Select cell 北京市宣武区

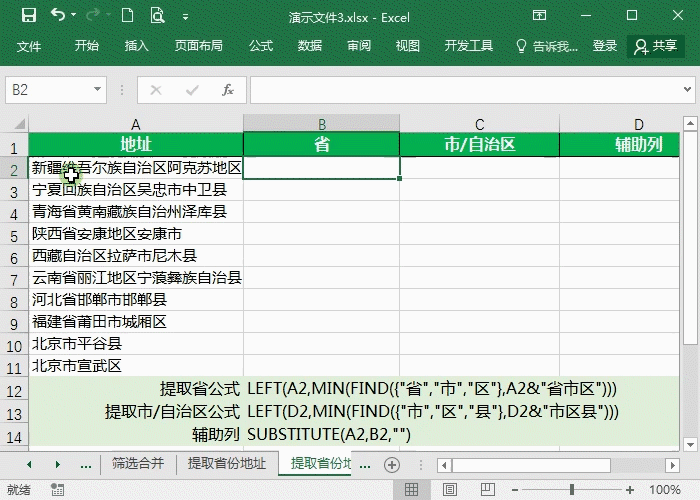click(136, 366)
